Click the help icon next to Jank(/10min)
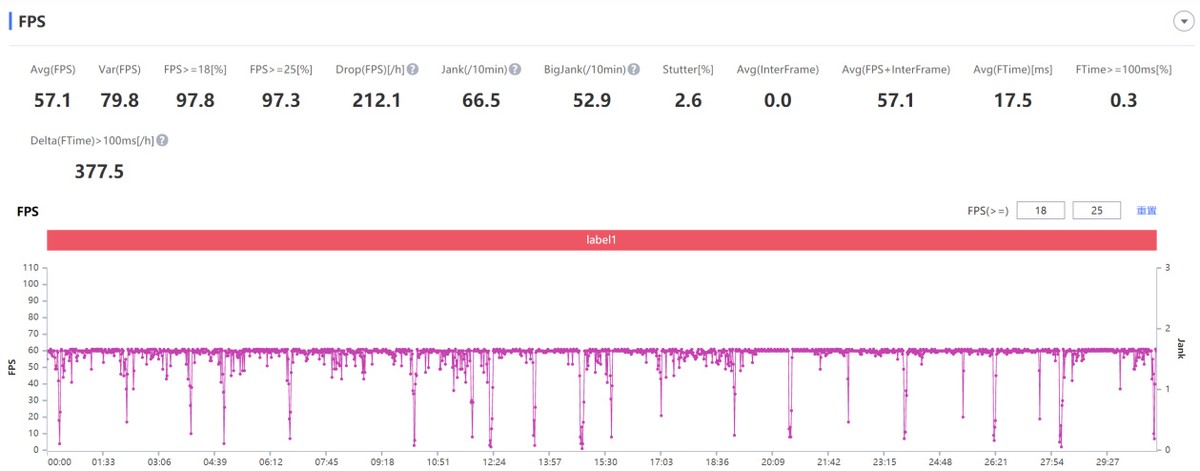Viewport: 1200px width, 471px height. pyautogui.click(x=515, y=70)
